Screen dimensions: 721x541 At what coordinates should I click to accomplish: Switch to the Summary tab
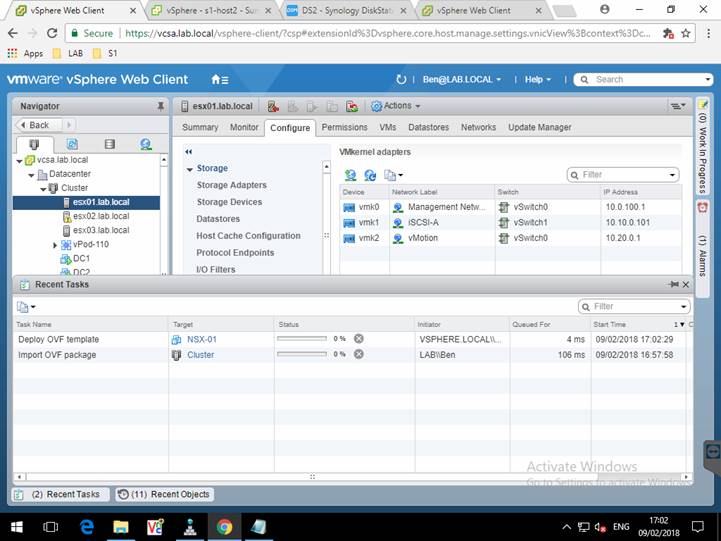[200, 127]
